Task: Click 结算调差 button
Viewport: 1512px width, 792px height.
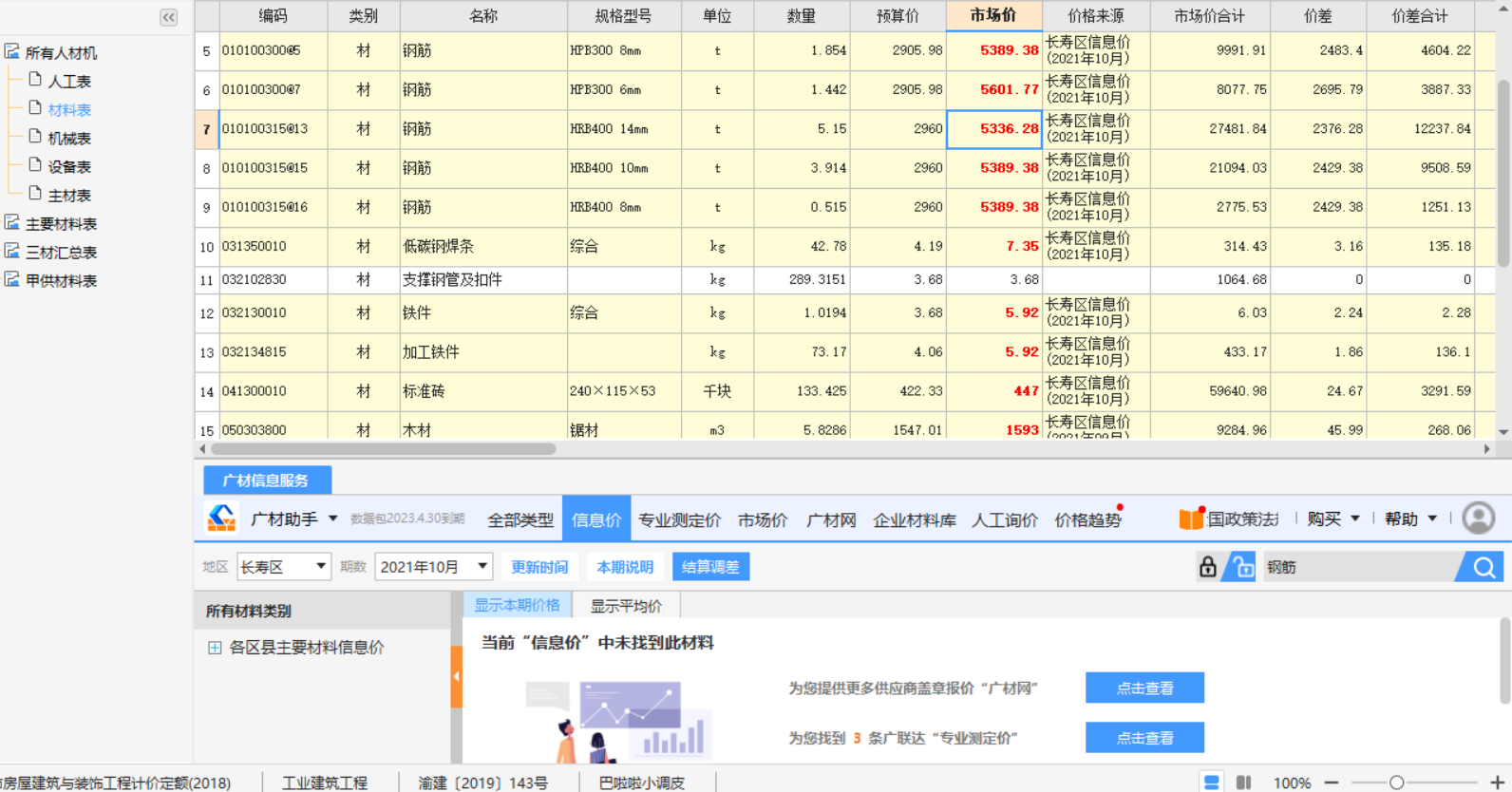Action: click(x=710, y=567)
